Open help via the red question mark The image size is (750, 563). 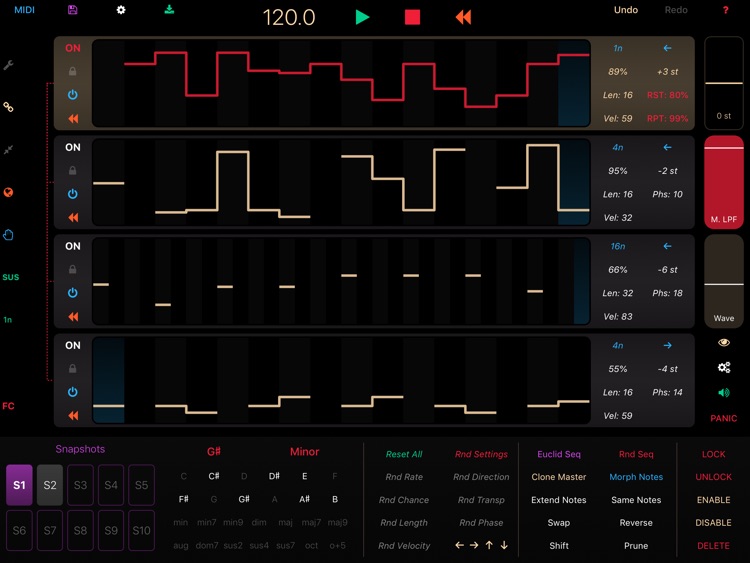point(726,10)
